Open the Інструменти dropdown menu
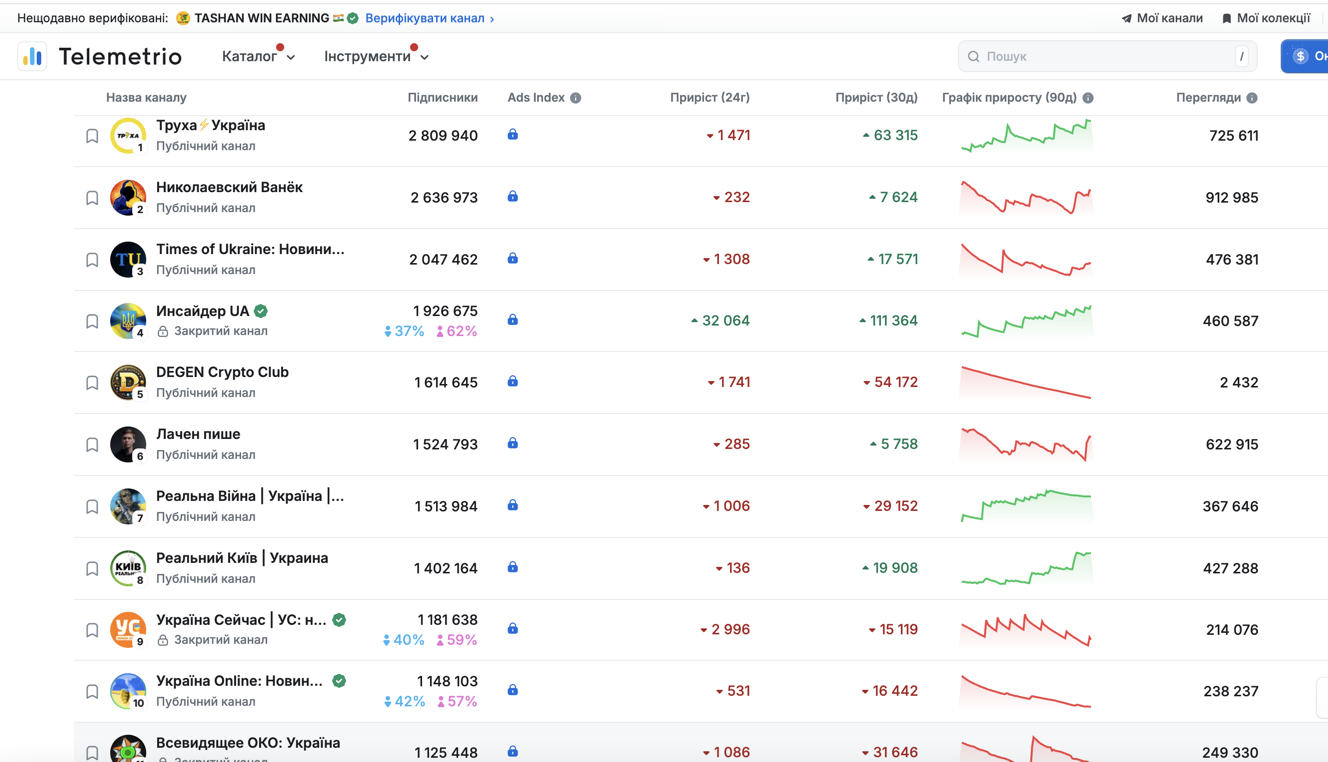This screenshot has width=1328, height=762. click(x=376, y=57)
